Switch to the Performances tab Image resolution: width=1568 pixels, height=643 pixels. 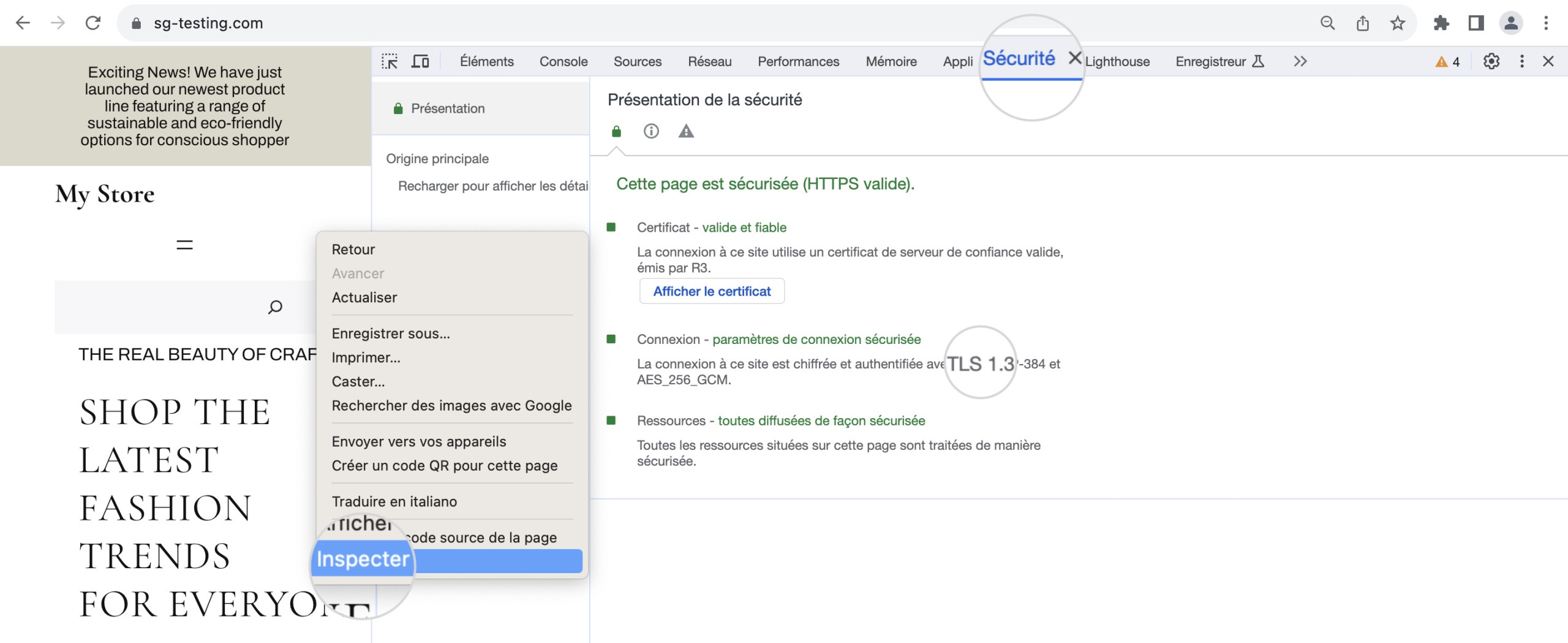(x=799, y=61)
